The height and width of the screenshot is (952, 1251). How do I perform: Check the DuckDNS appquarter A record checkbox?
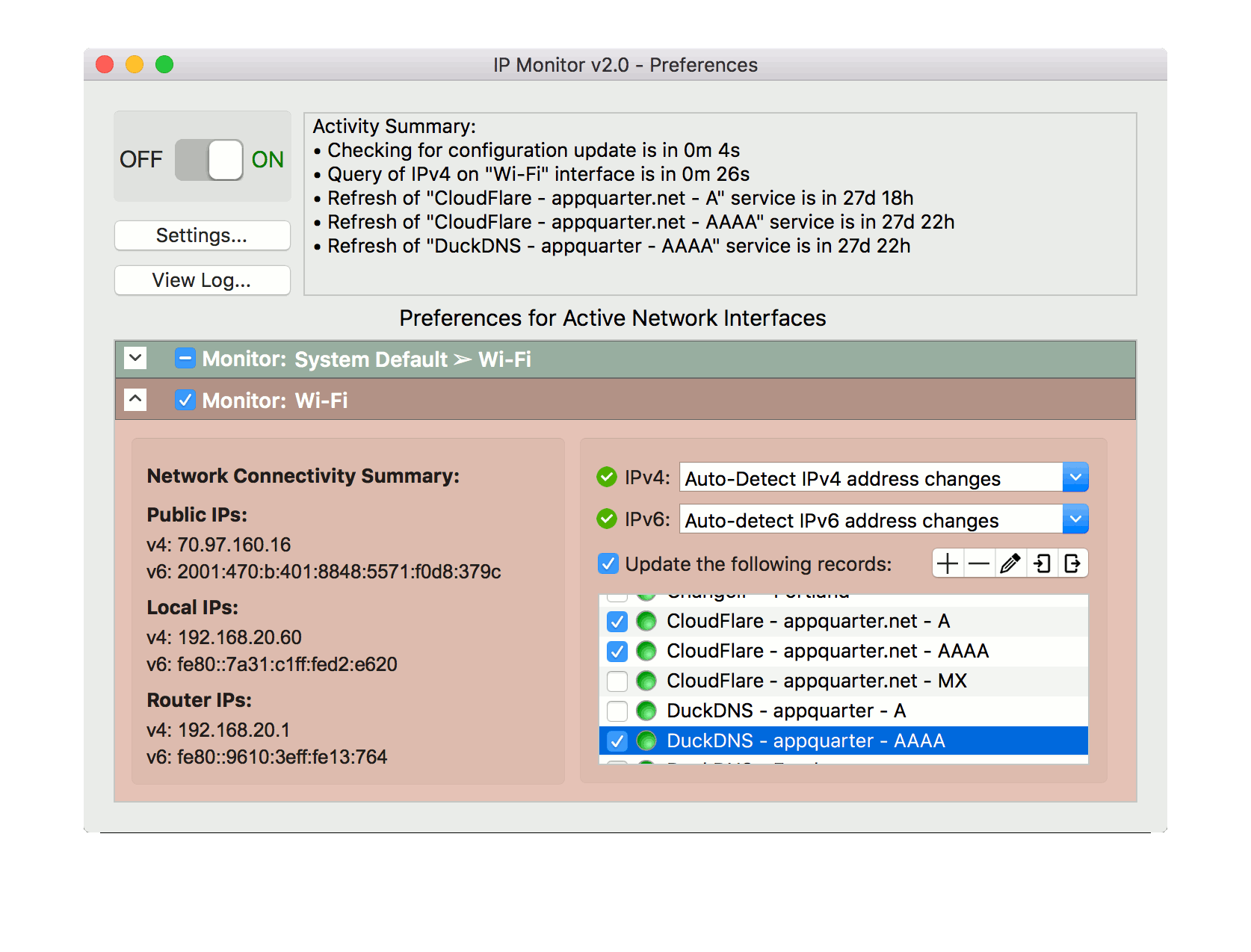click(x=617, y=711)
